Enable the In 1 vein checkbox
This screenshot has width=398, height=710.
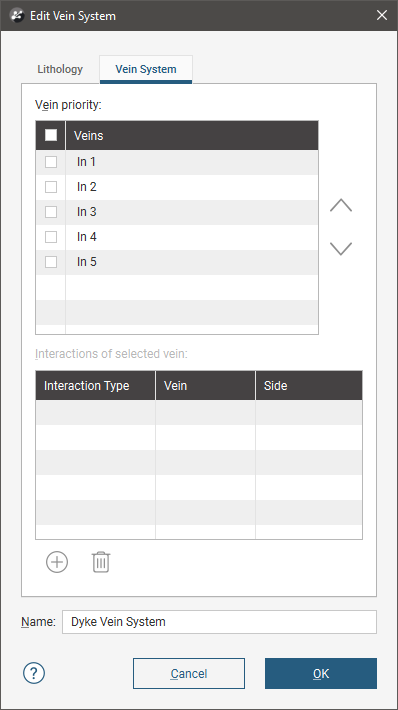(x=51, y=162)
